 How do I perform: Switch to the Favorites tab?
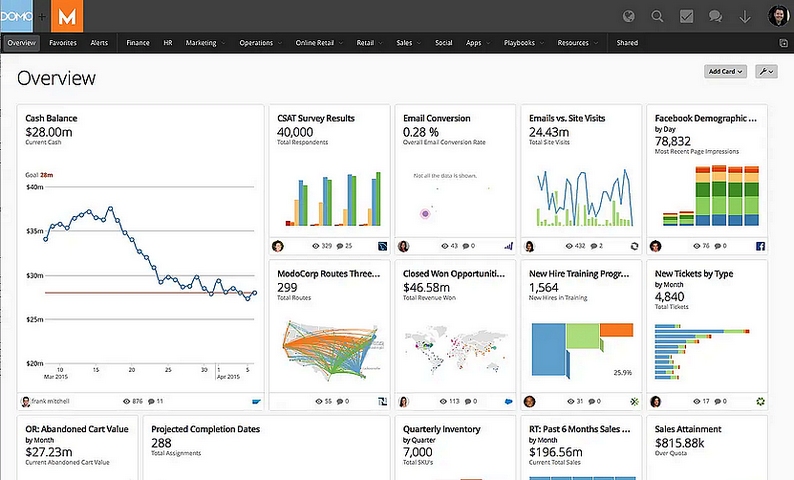(63, 43)
